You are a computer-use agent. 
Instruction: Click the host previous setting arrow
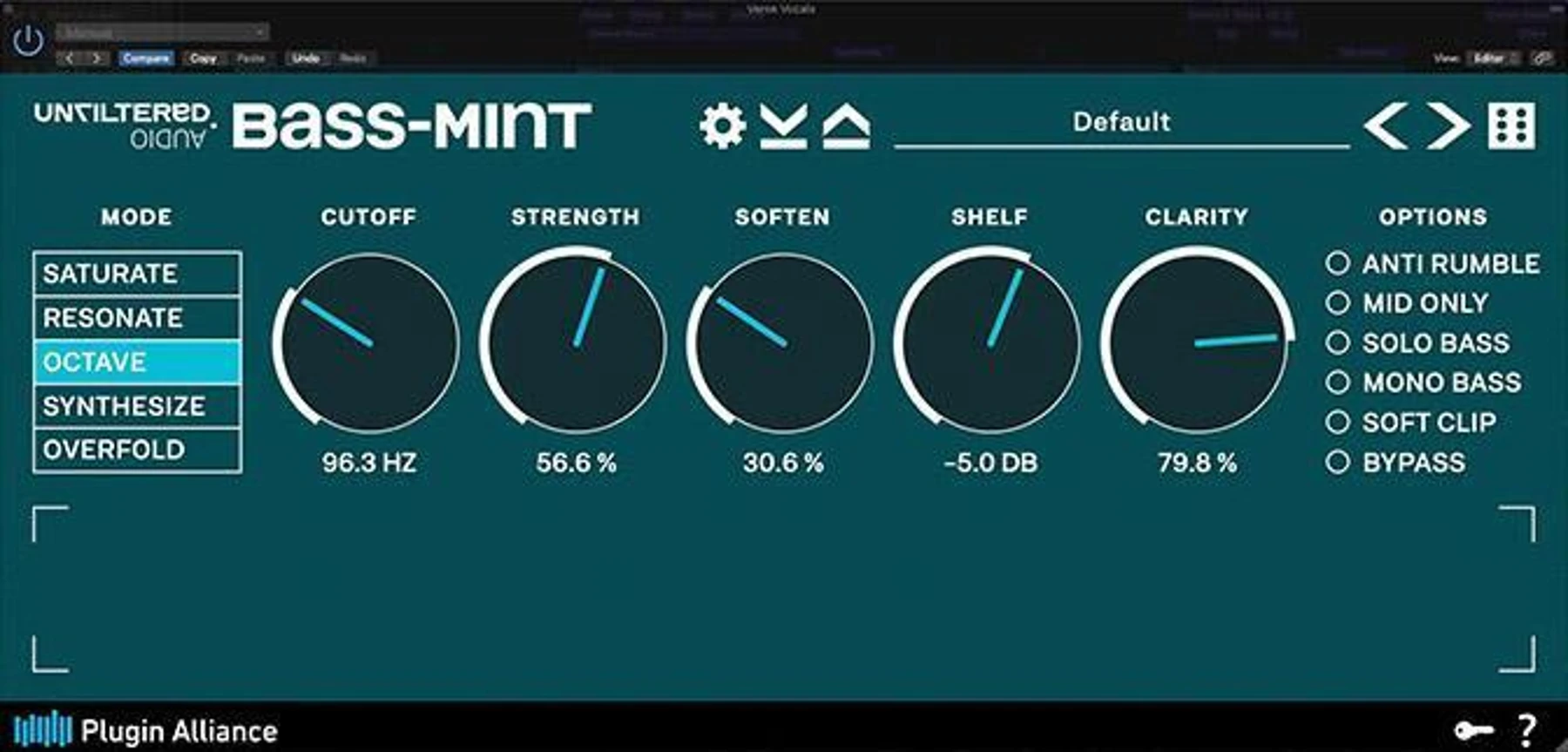point(71,58)
